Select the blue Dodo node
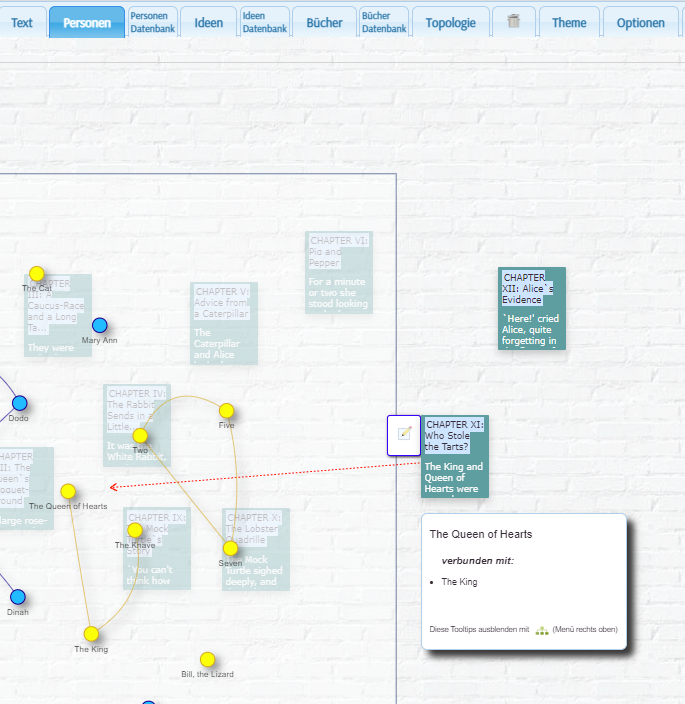This screenshot has width=685, height=704. coord(19,403)
